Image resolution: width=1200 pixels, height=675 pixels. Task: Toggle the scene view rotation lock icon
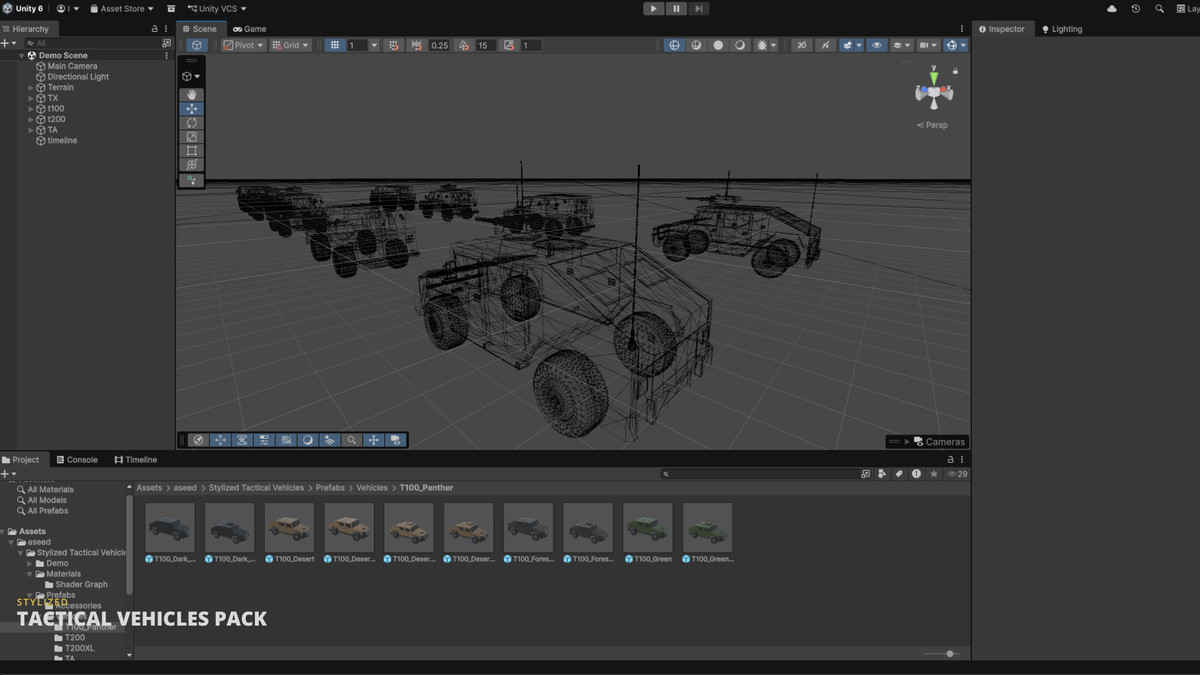tap(955, 71)
